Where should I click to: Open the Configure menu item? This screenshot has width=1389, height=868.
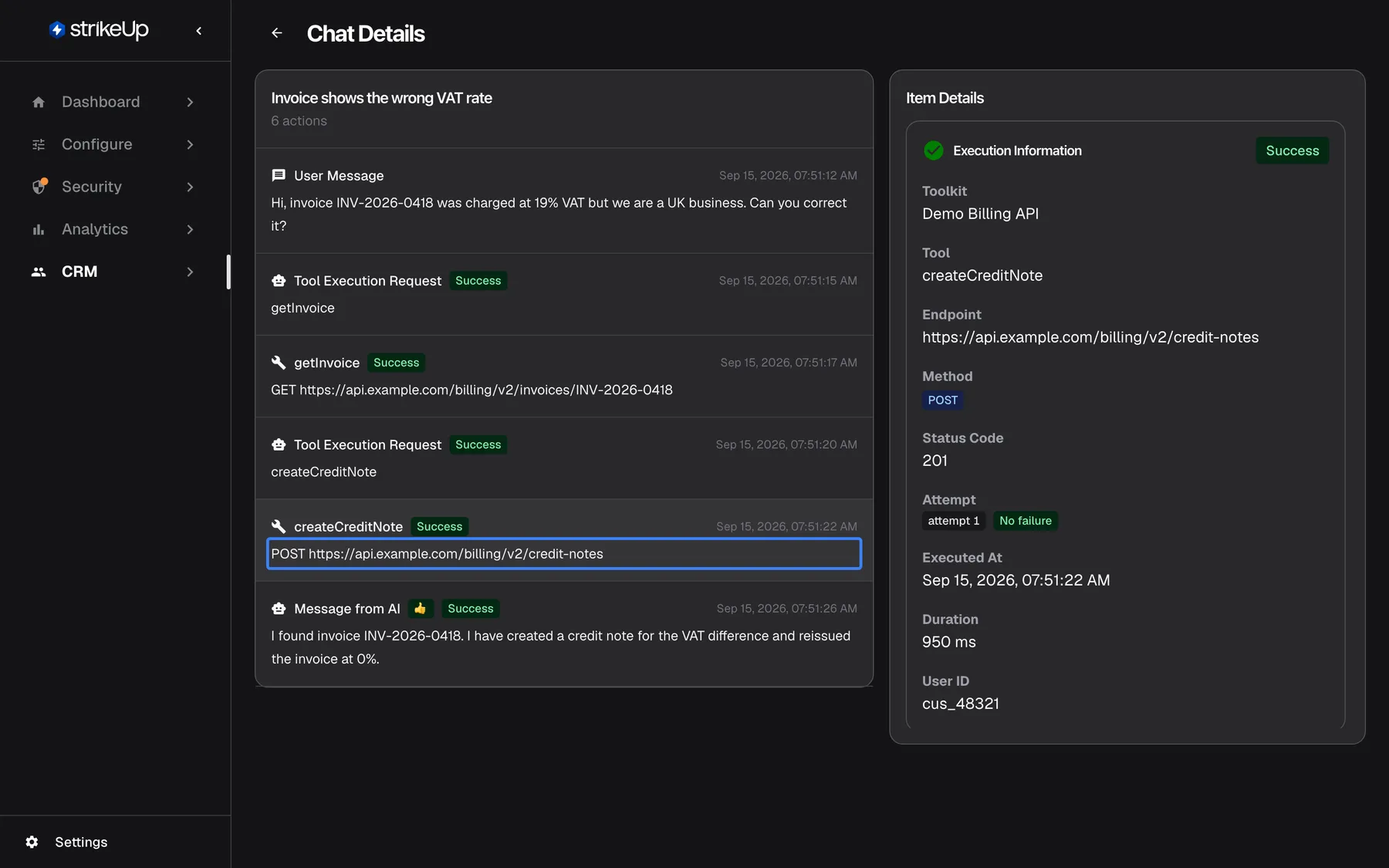click(113, 144)
